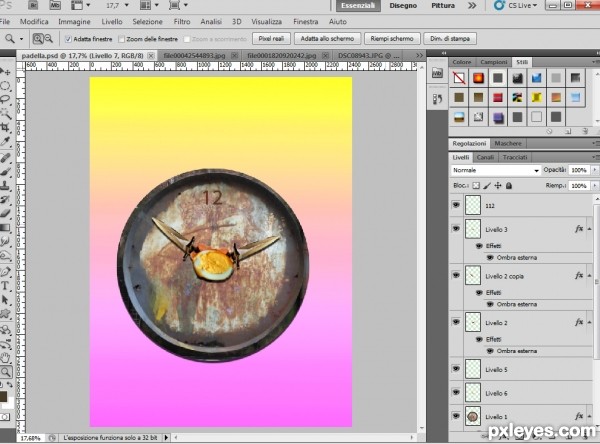This screenshot has height=444, width=600.
Task: Select the Clone Stamp tool
Action: tap(5, 186)
